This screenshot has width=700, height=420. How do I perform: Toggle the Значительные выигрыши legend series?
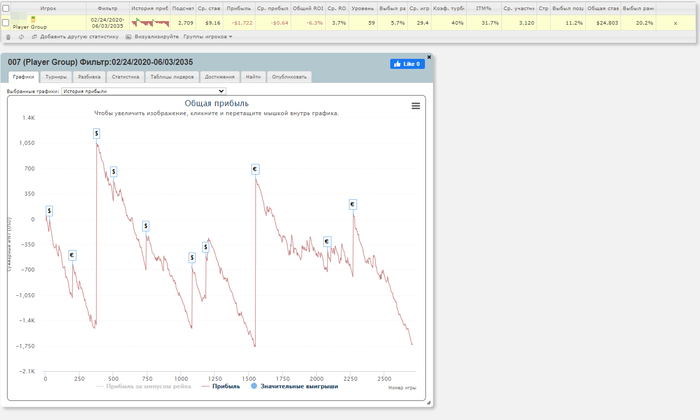point(294,387)
